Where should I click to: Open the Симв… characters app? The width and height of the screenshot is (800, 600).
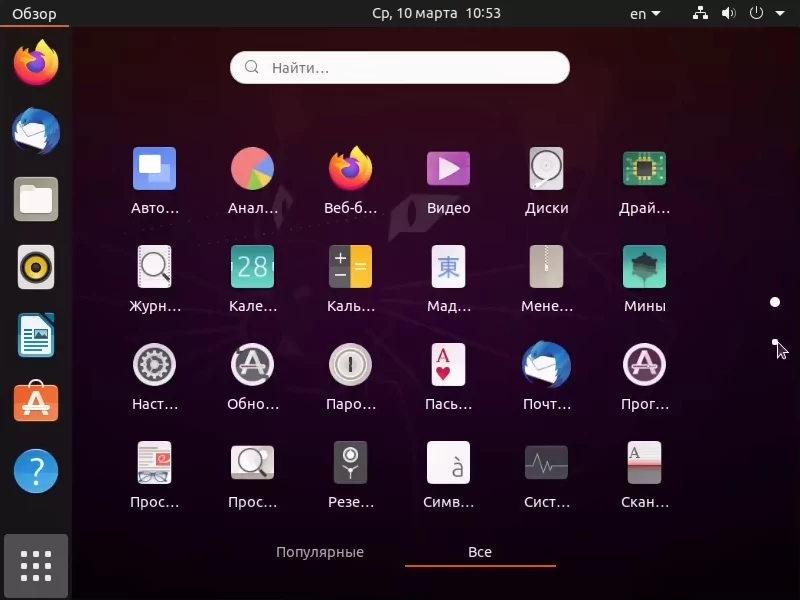coord(448,463)
